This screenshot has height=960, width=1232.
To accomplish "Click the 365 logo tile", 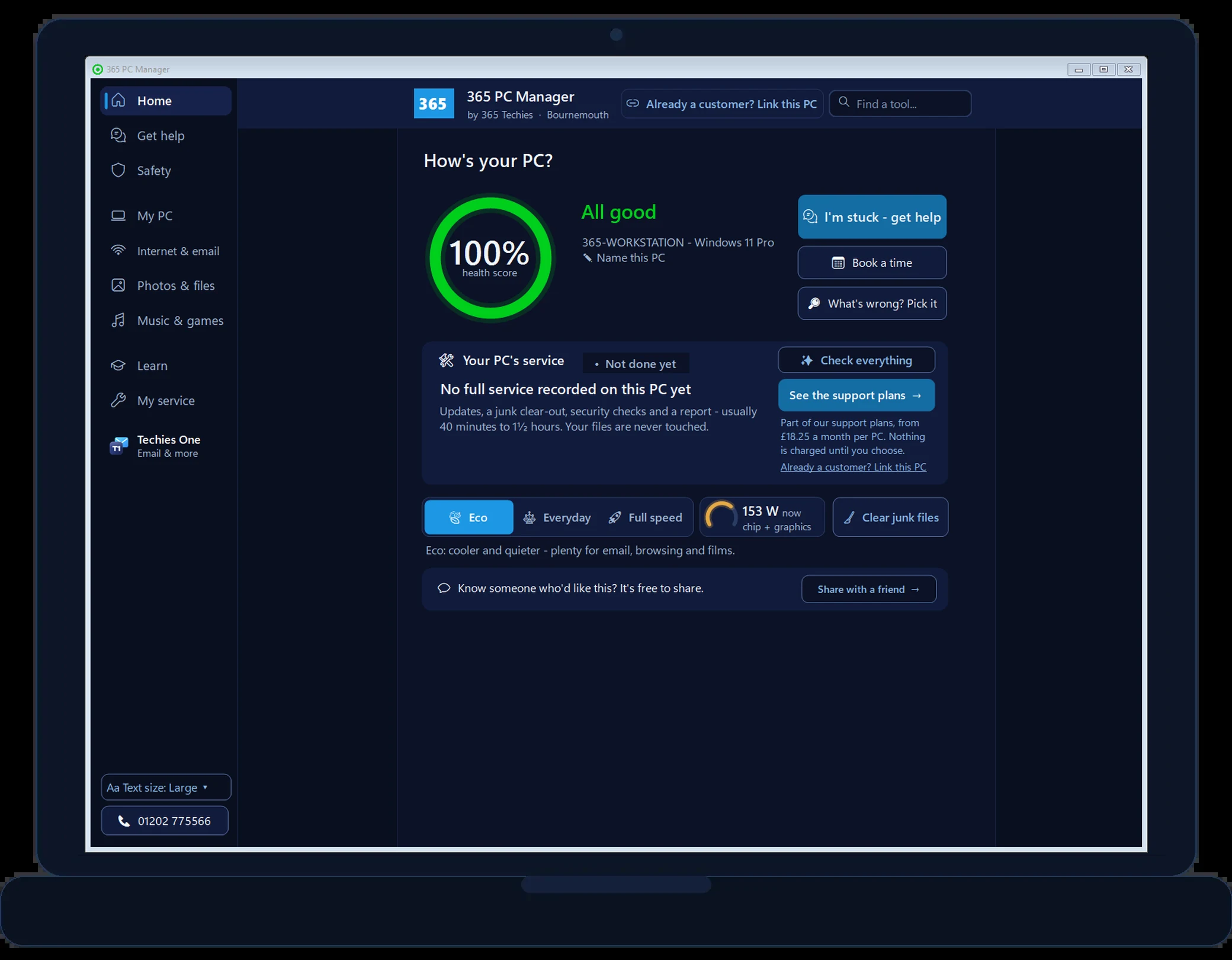I will [434, 104].
